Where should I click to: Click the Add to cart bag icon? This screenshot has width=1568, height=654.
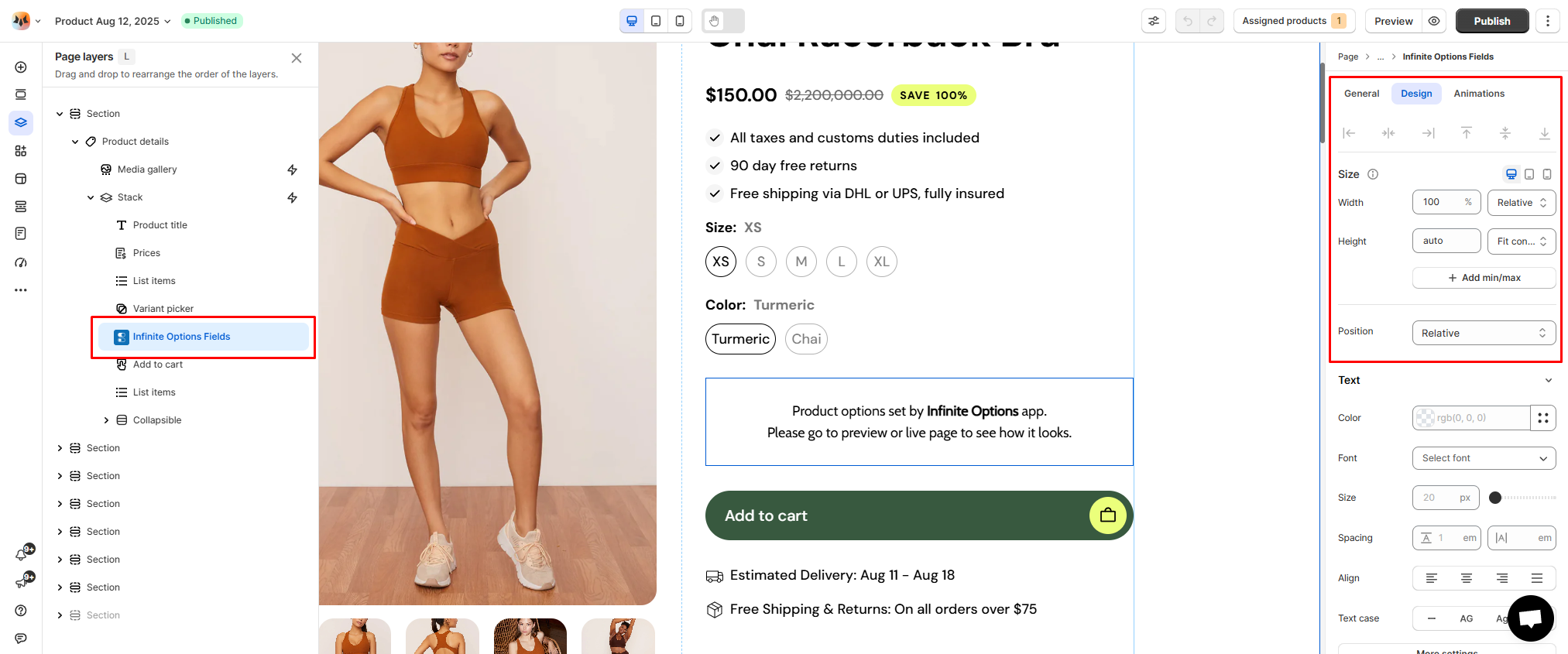click(1107, 515)
